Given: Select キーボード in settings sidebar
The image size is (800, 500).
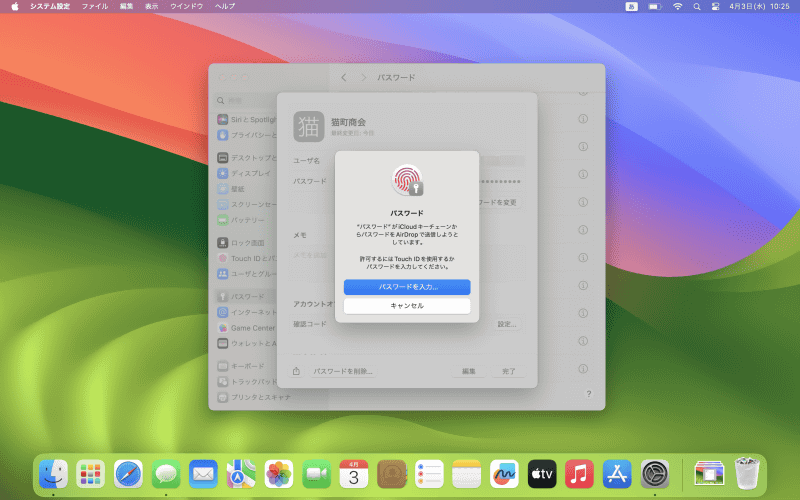Looking at the screenshot, I should pos(246,366).
